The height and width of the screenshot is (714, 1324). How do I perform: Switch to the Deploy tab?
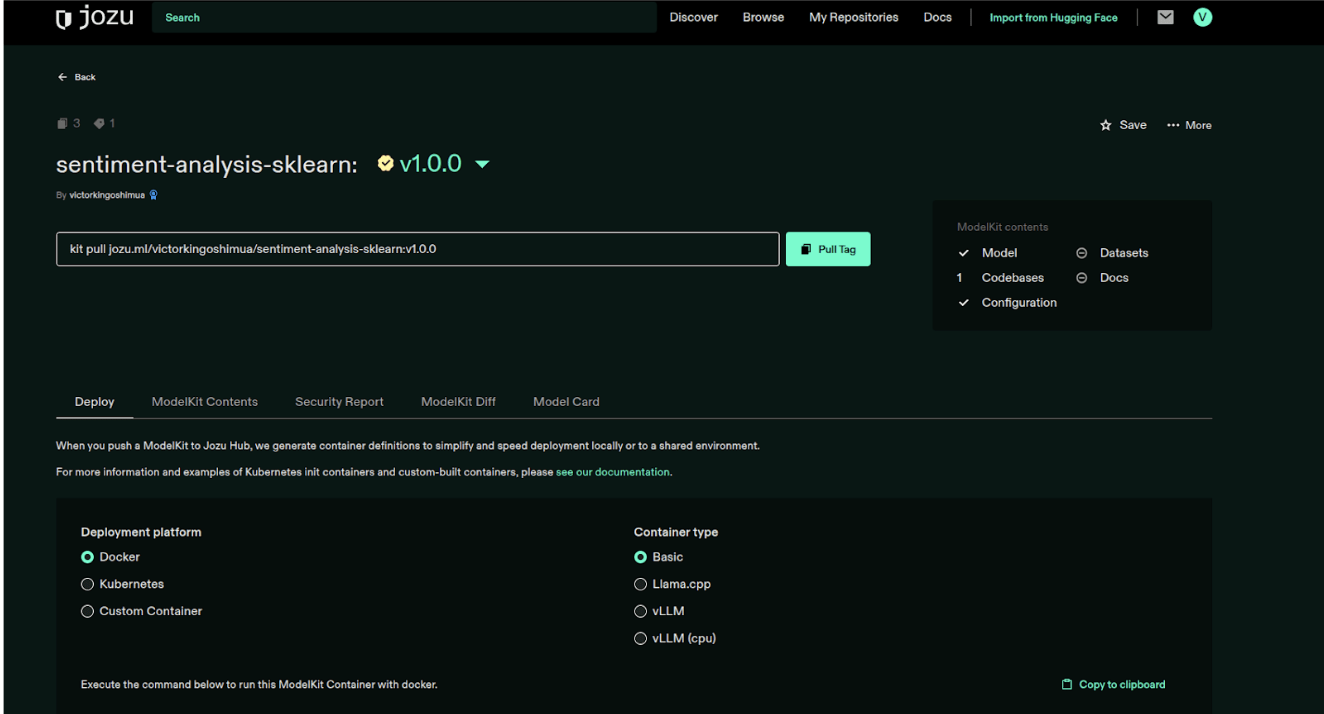click(95, 402)
